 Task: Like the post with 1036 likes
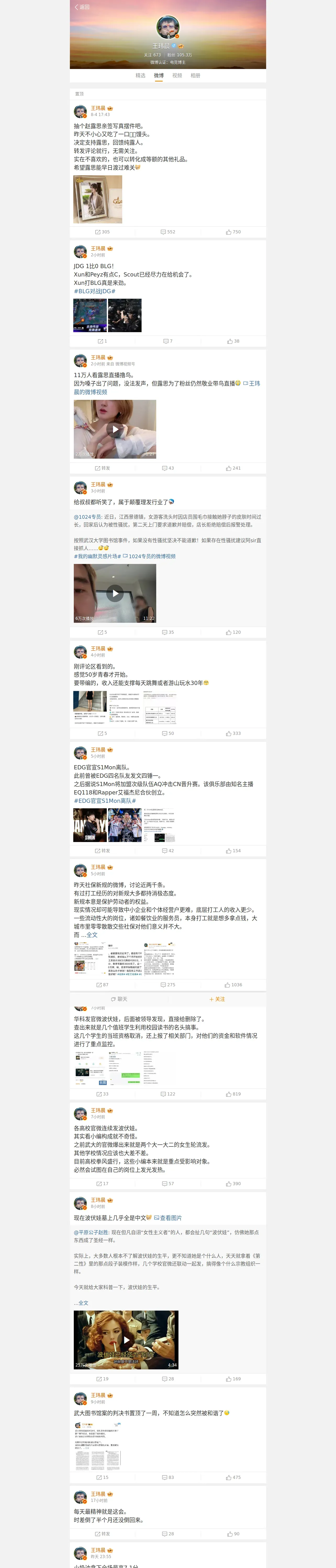point(234,985)
